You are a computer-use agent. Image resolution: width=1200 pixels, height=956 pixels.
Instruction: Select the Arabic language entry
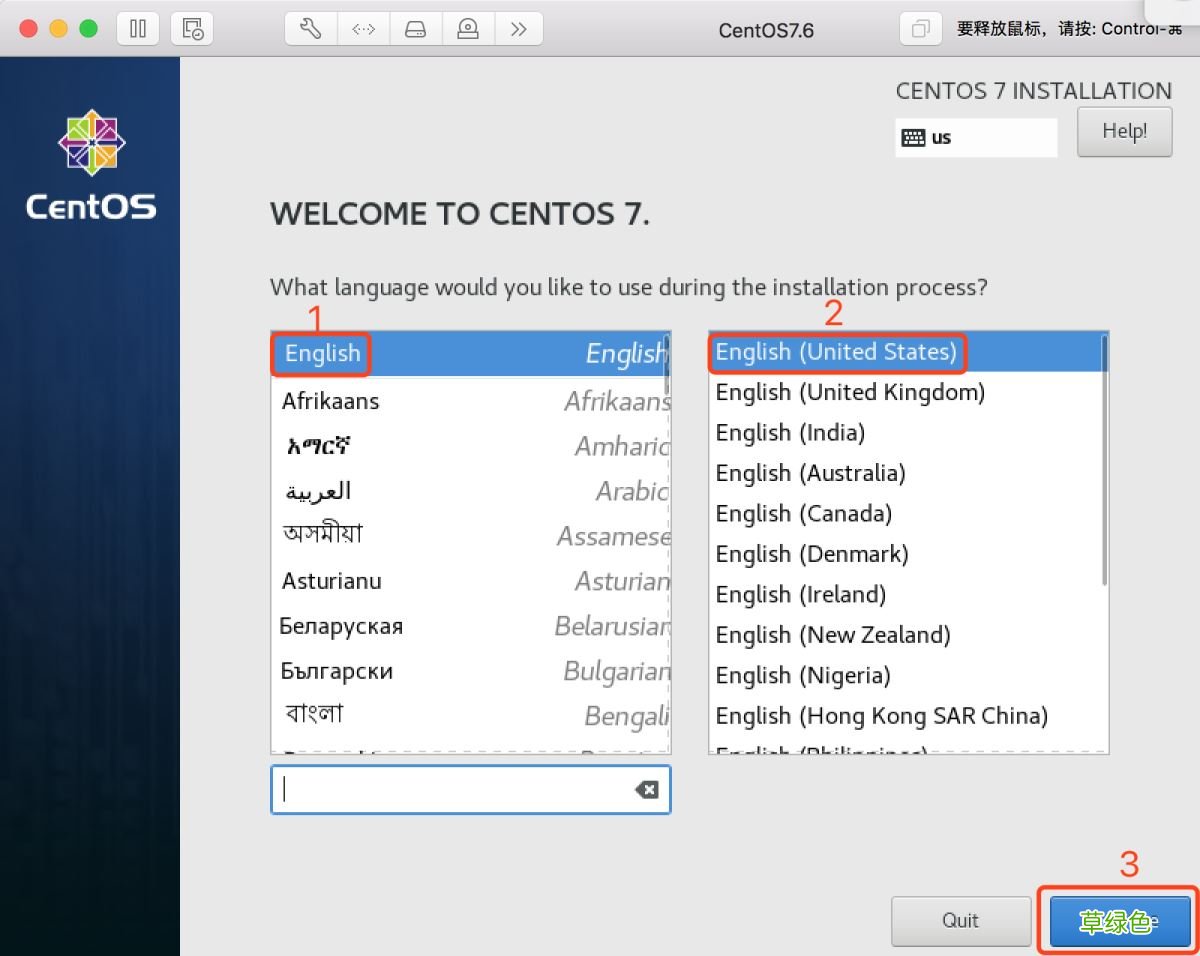tap(317, 489)
